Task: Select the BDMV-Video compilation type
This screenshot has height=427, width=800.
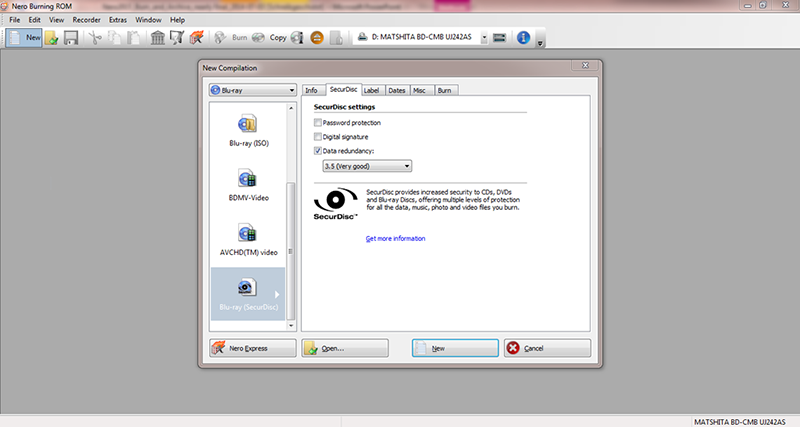Action: point(248,185)
